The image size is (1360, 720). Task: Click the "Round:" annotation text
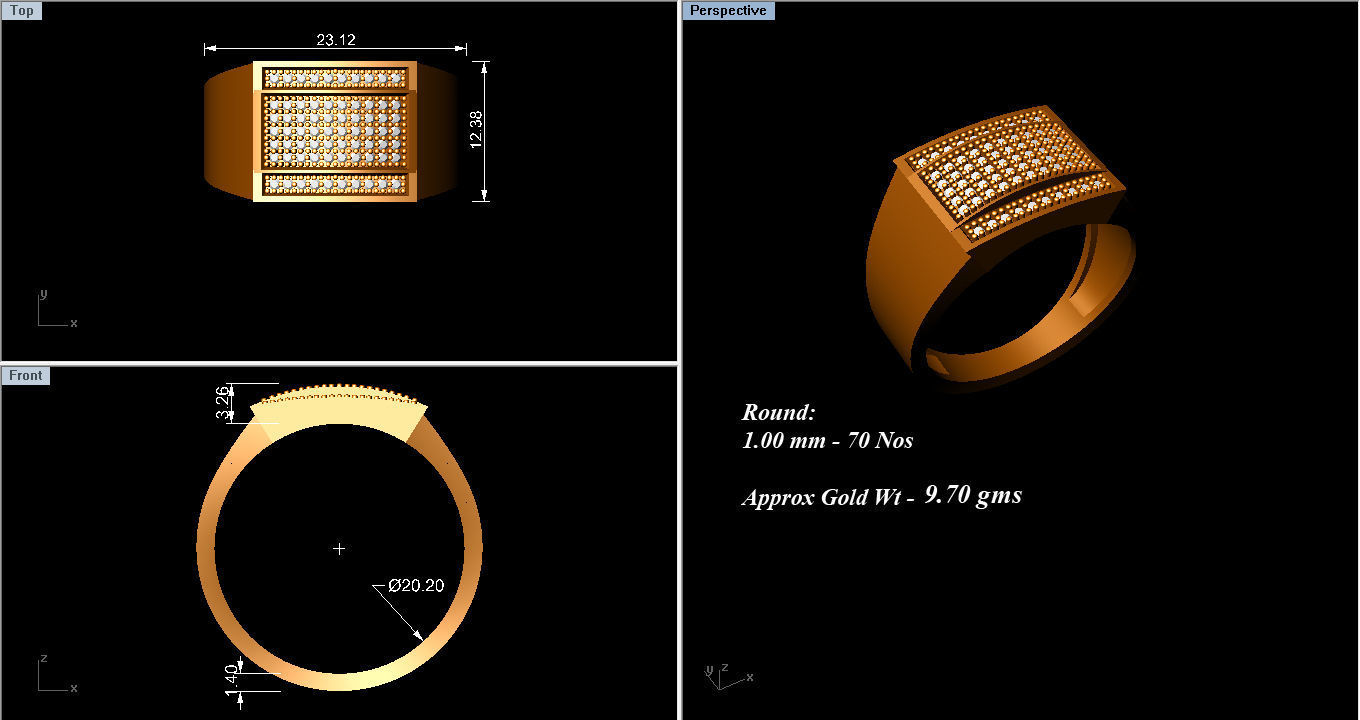tap(779, 412)
